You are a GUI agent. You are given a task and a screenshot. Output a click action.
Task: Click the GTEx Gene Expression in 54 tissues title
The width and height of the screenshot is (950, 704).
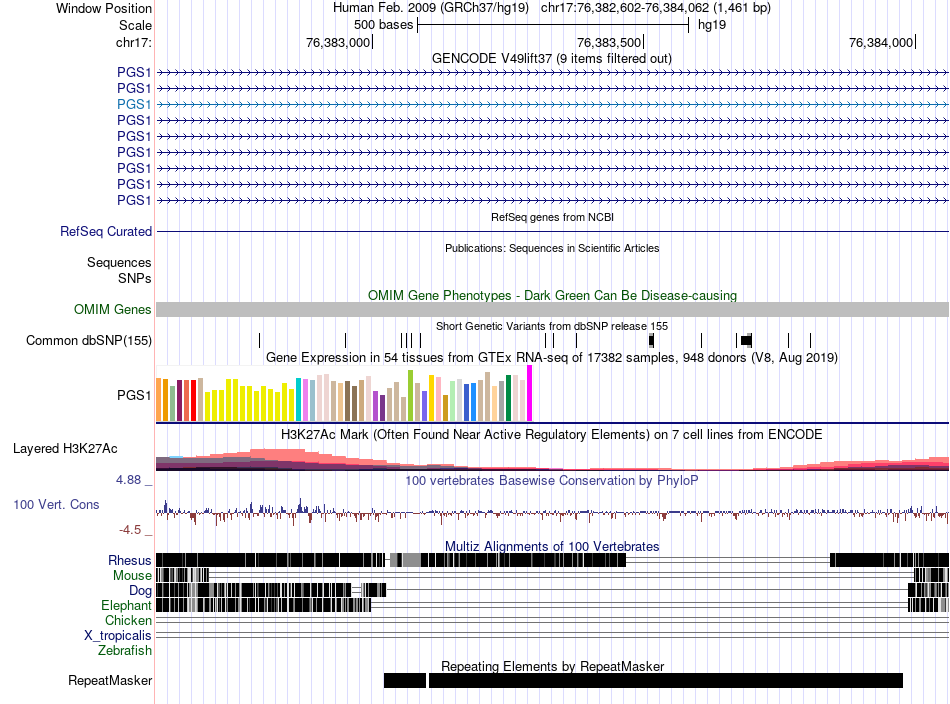tap(552, 357)
